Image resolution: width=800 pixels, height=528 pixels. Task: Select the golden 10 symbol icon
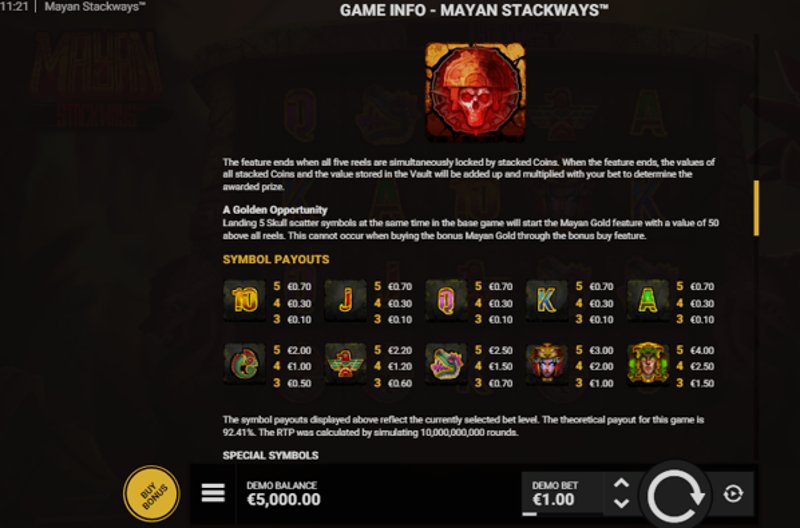pos(244,300)
